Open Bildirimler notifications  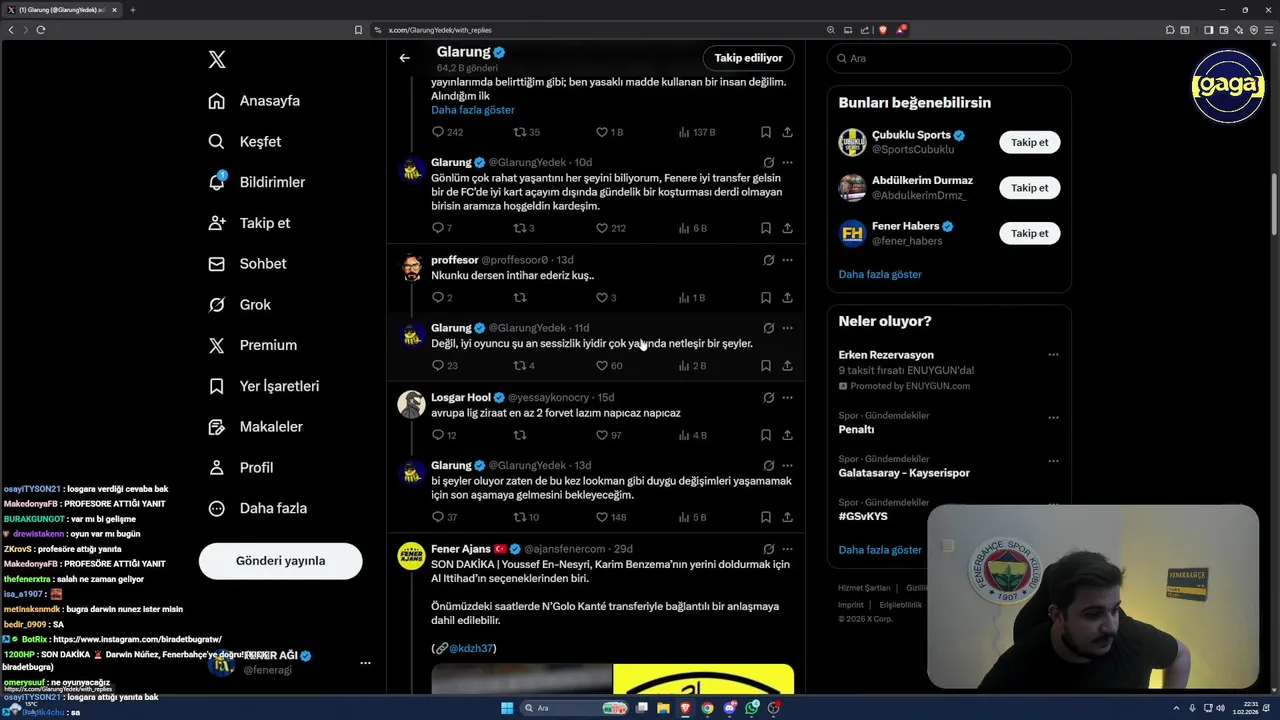257,182
